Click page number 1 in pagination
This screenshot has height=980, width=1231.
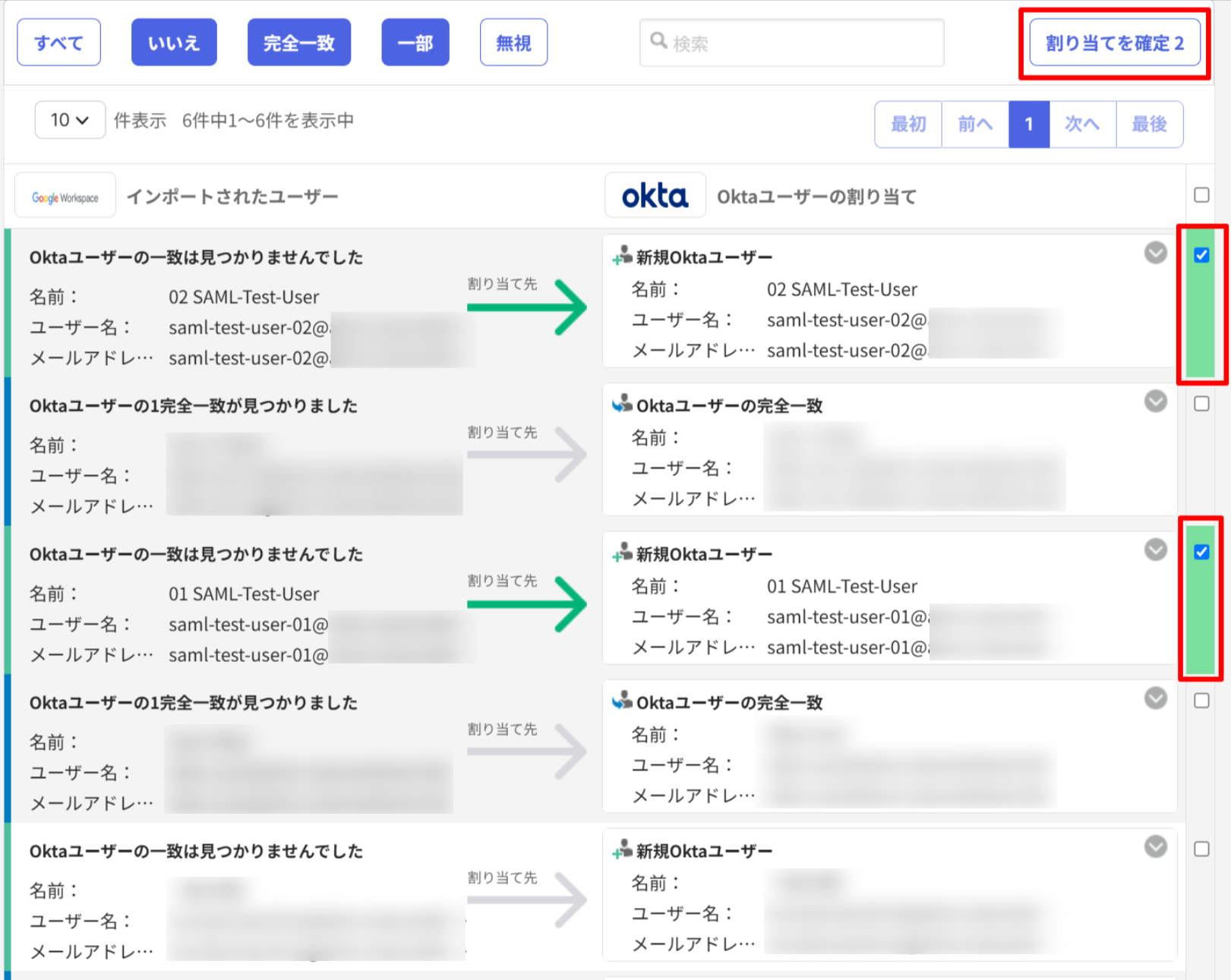[x=1028, y=124]
